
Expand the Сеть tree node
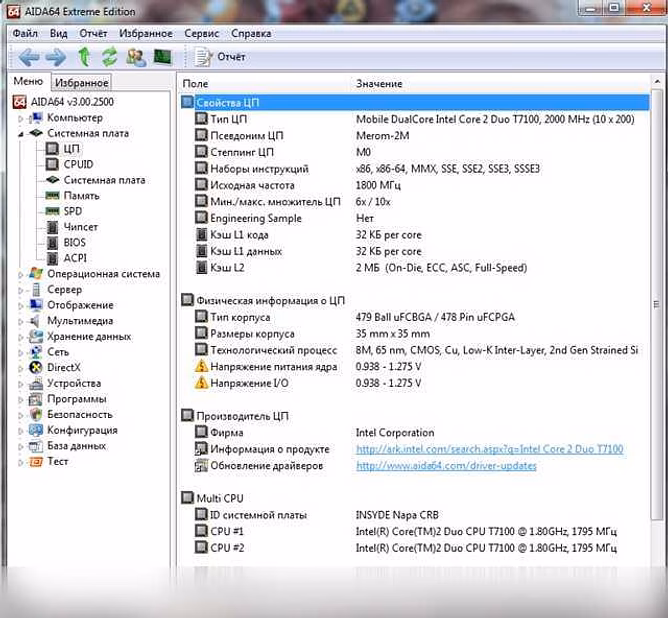coord(20,353)
